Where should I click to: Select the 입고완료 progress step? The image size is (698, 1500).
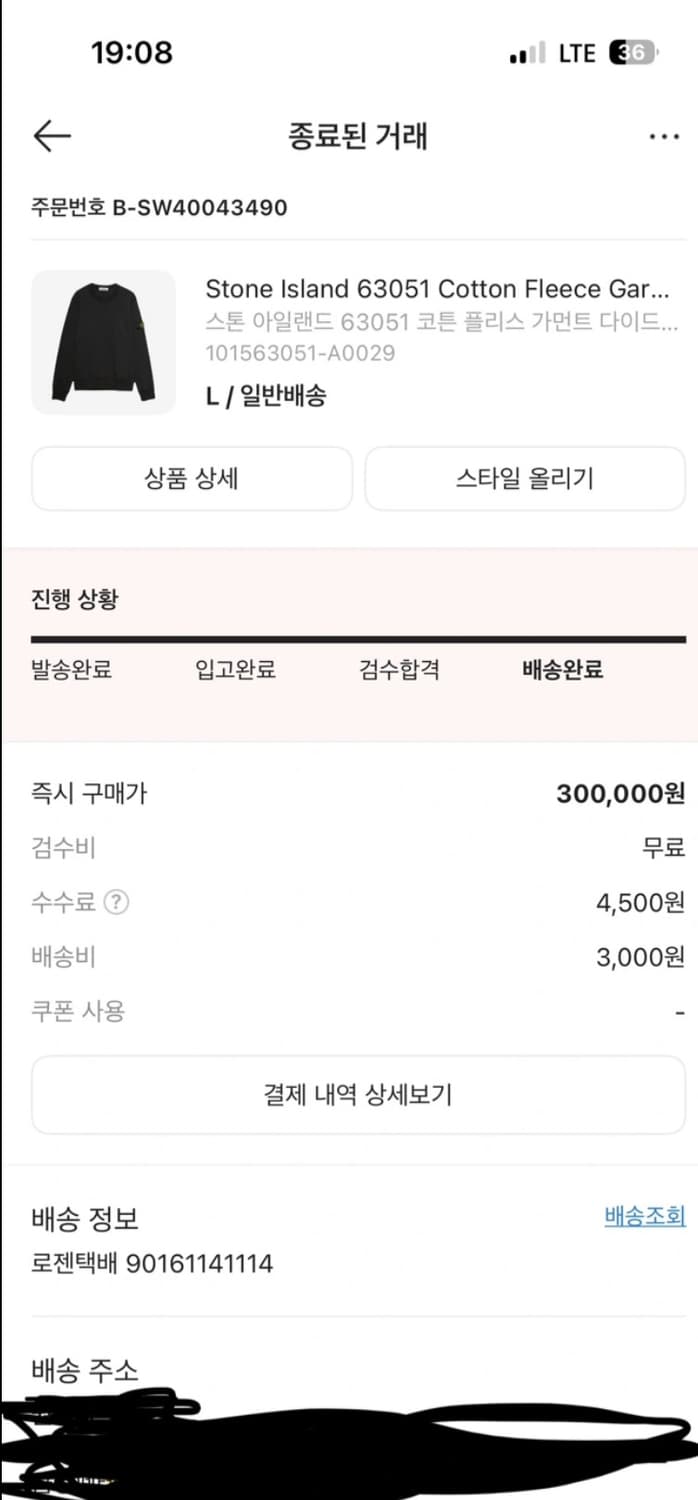(x=233, y=670)
